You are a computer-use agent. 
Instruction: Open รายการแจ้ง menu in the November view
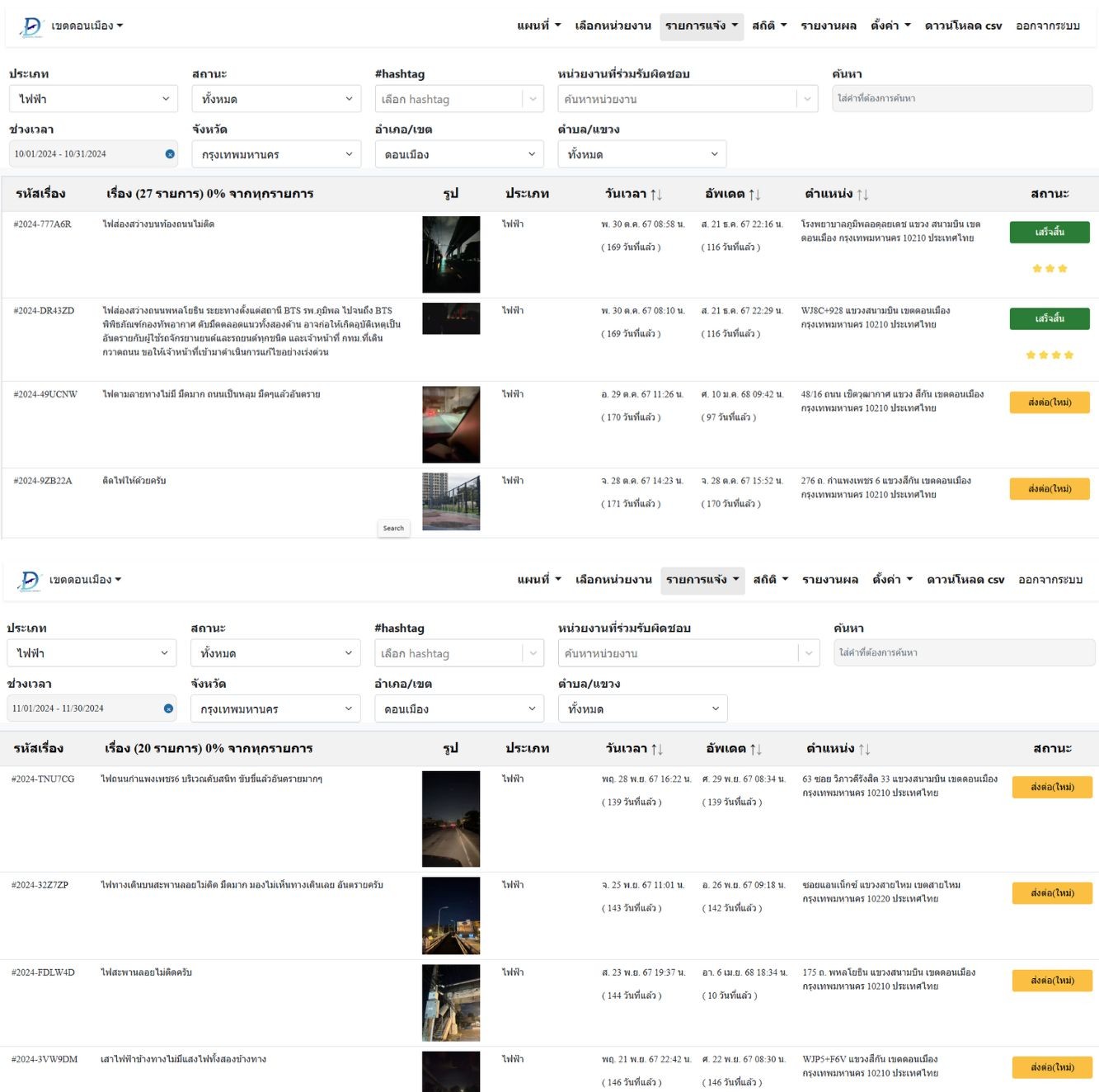pyautogui.click(x=702, y=580)
